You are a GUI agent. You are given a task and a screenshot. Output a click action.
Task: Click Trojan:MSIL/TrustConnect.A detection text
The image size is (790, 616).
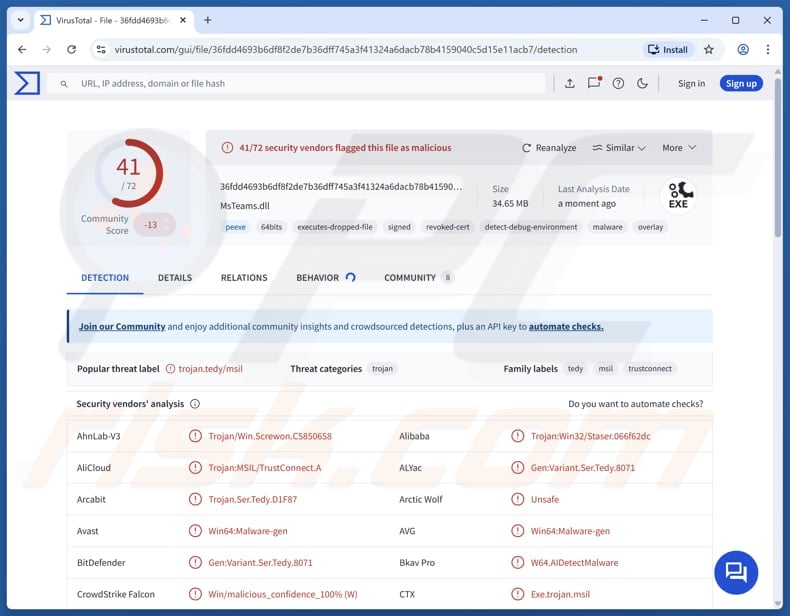[x=265, y=468]
